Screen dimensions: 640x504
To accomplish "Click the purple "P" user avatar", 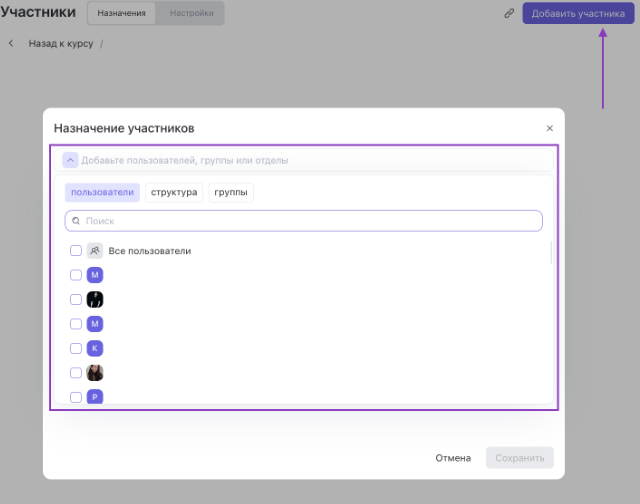I will click(95, 397).
